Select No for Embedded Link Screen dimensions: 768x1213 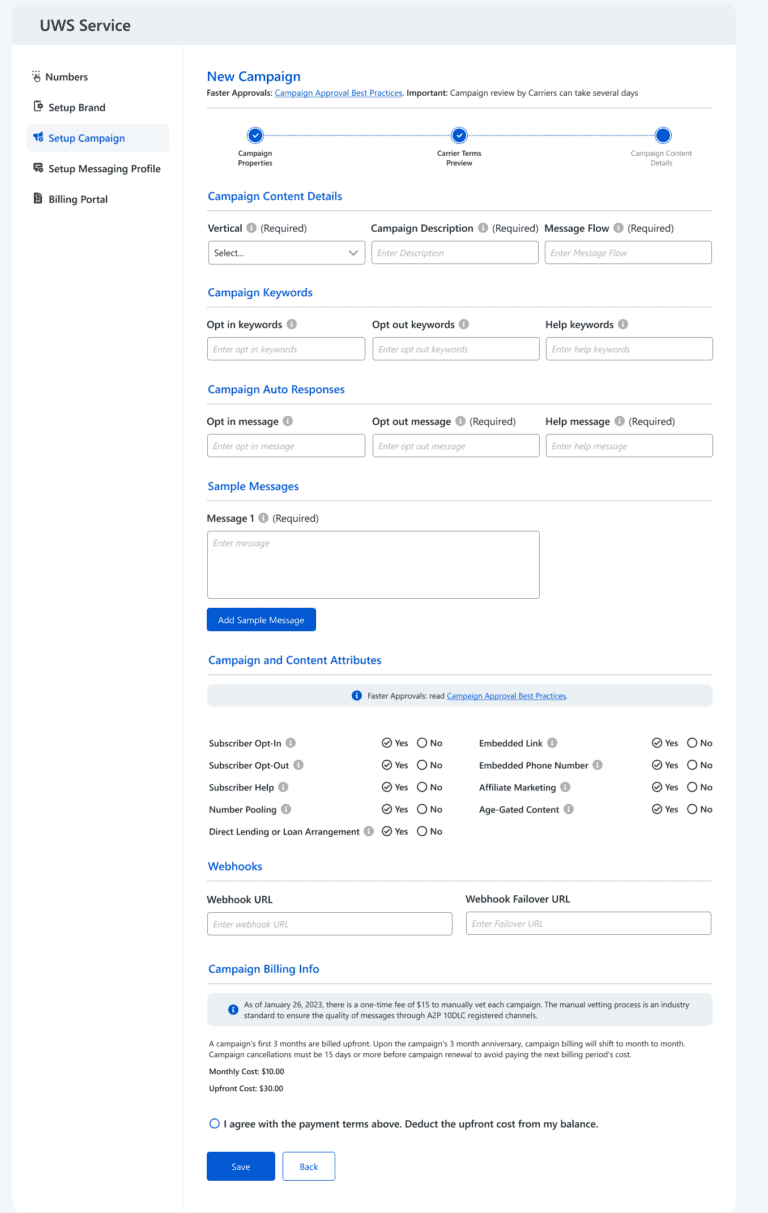click(x=692, y=743)
